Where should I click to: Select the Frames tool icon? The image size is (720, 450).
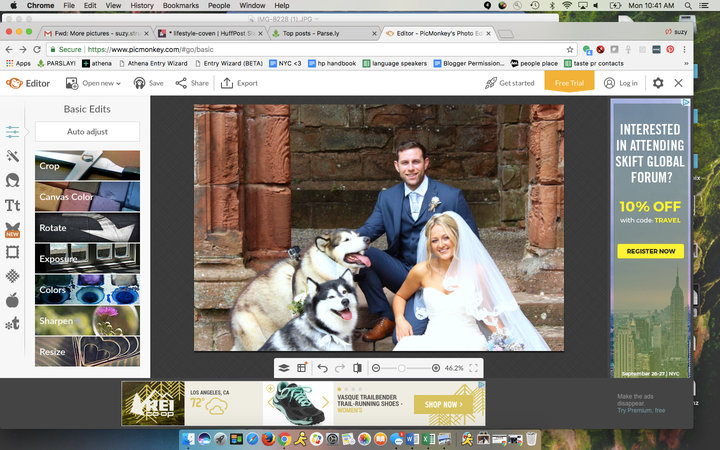[13, 252]
